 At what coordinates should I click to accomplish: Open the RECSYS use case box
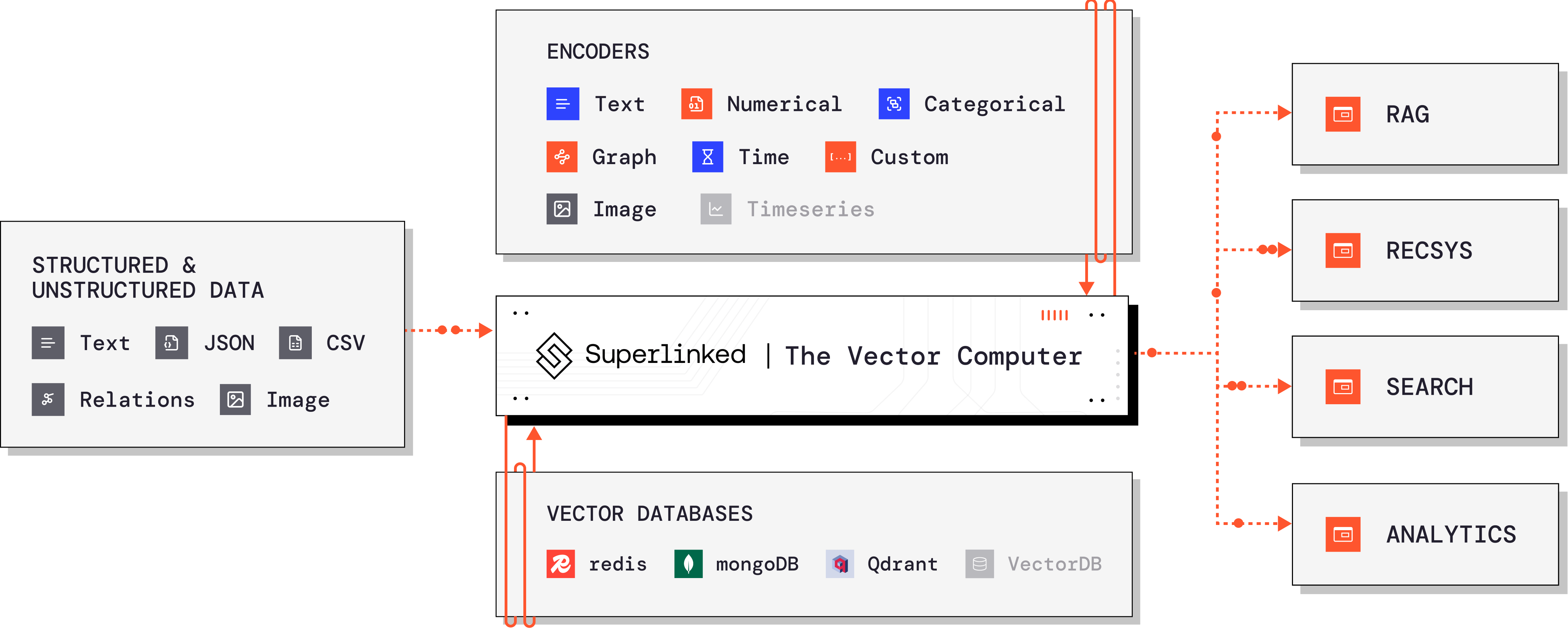(1425, 251)
